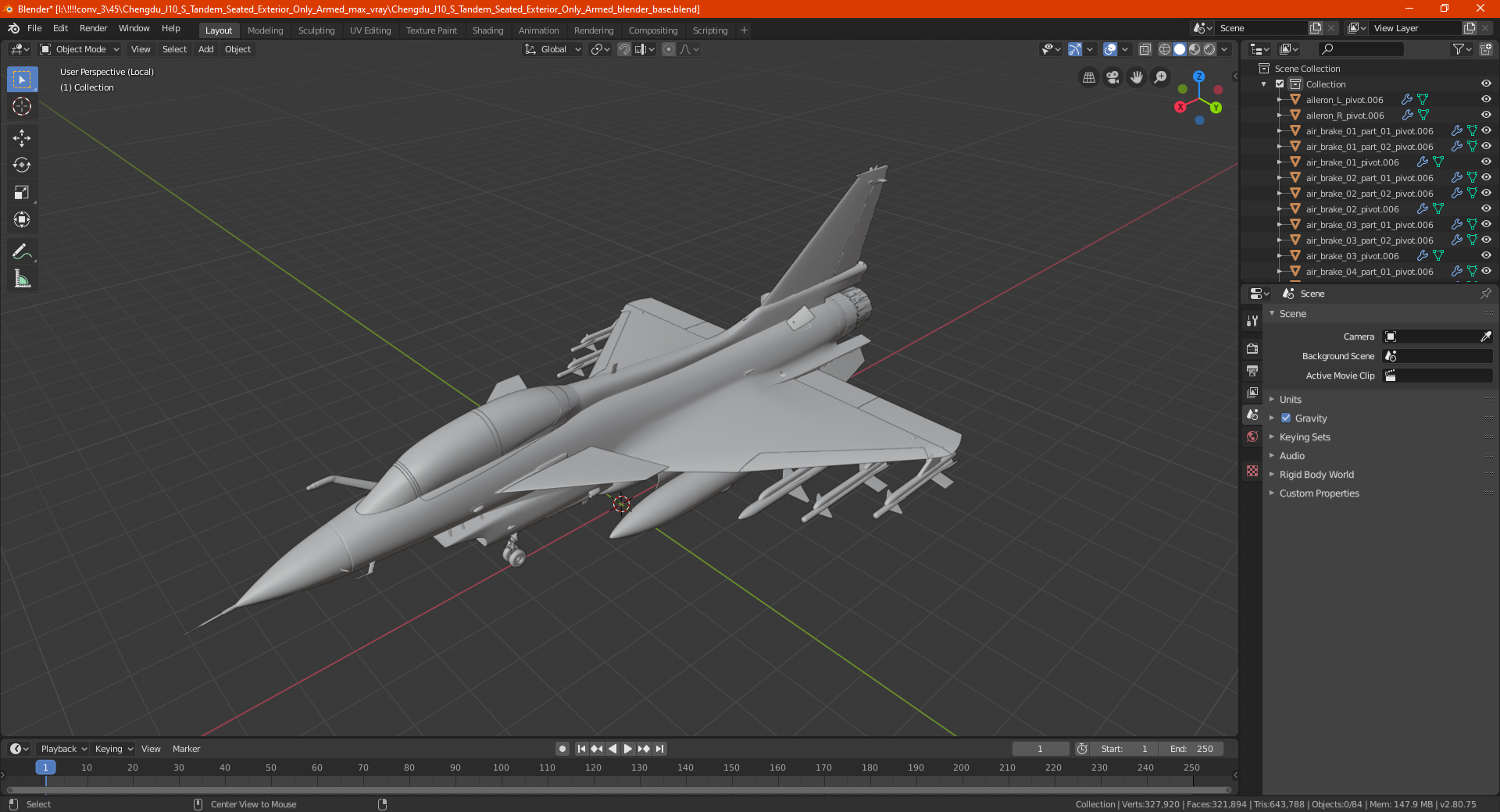Toggle Collection visibility eye icon

[1486, 84]
